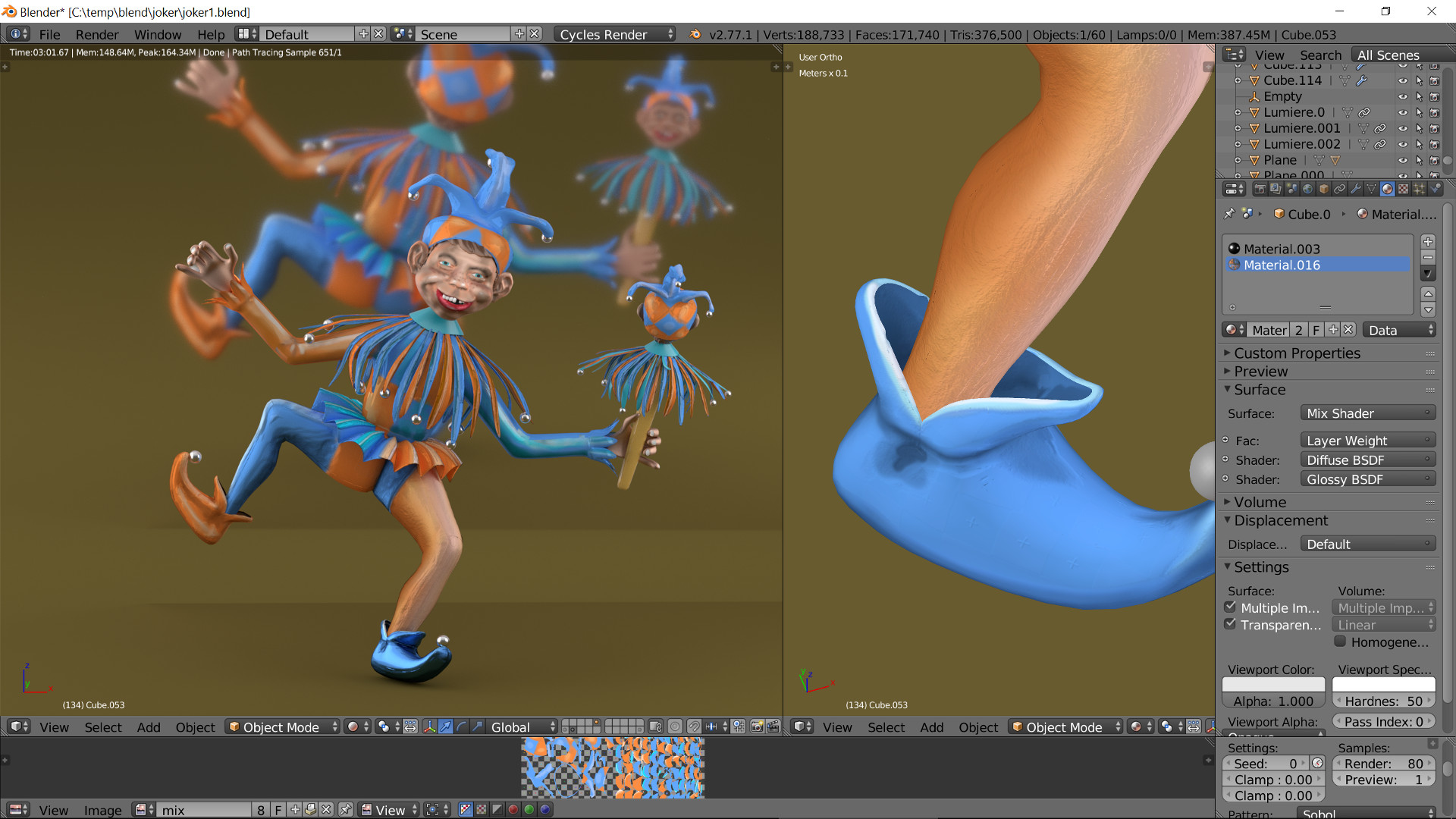This screenshot has height=819, width=1456.
Task: Click Diffuse BSDF shader button
Action: [x=1367, y=460]
